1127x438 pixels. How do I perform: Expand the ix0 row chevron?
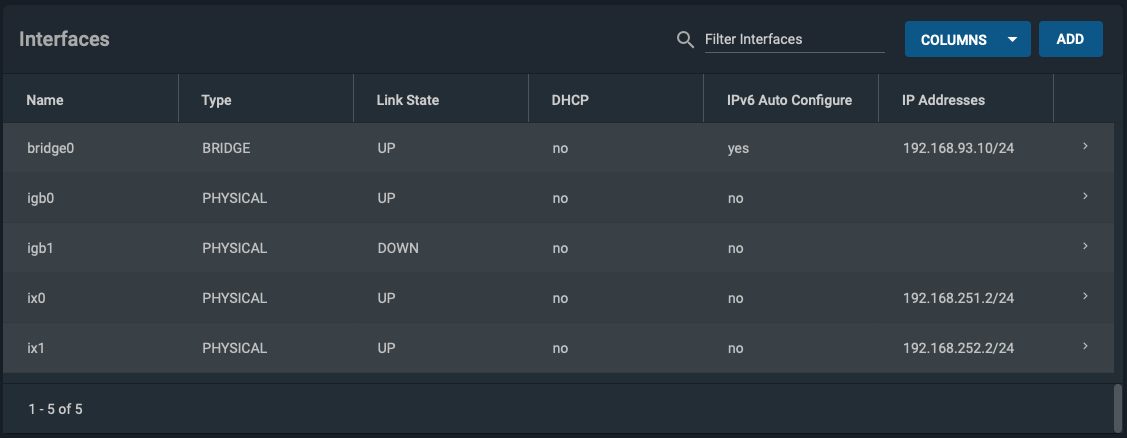(x=1085, y=296)
